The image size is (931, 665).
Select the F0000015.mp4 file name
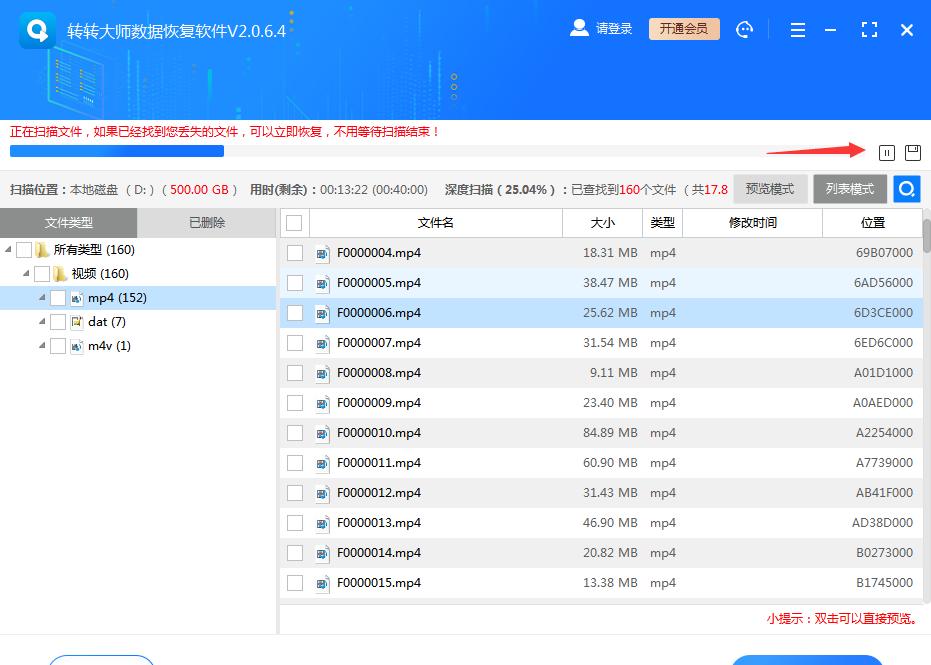point(379,582)
